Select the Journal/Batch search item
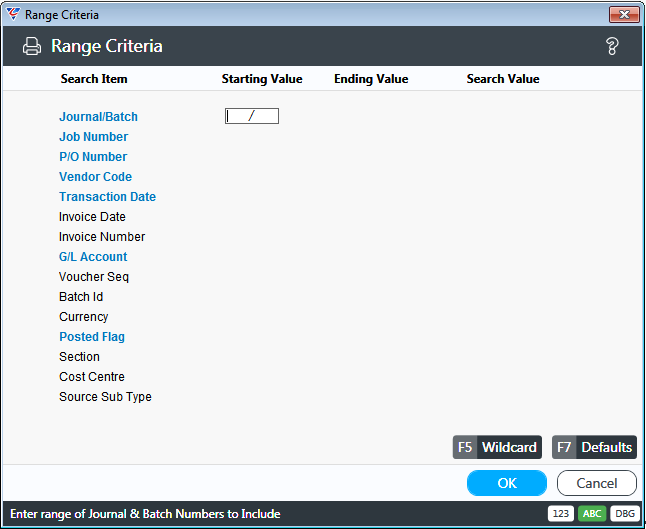The height and width of the screenshot is (529, 646). coord(98,117)
